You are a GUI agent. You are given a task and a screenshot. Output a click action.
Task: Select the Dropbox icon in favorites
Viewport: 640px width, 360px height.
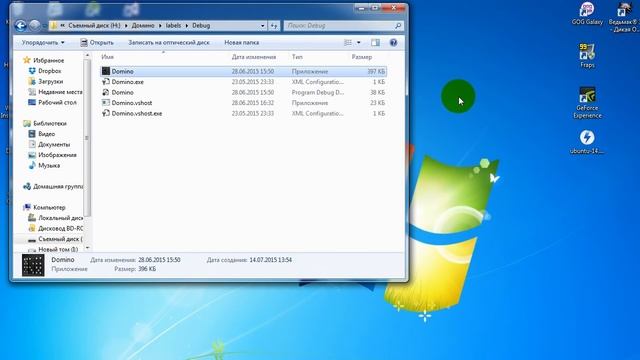(x=32, y=71)
